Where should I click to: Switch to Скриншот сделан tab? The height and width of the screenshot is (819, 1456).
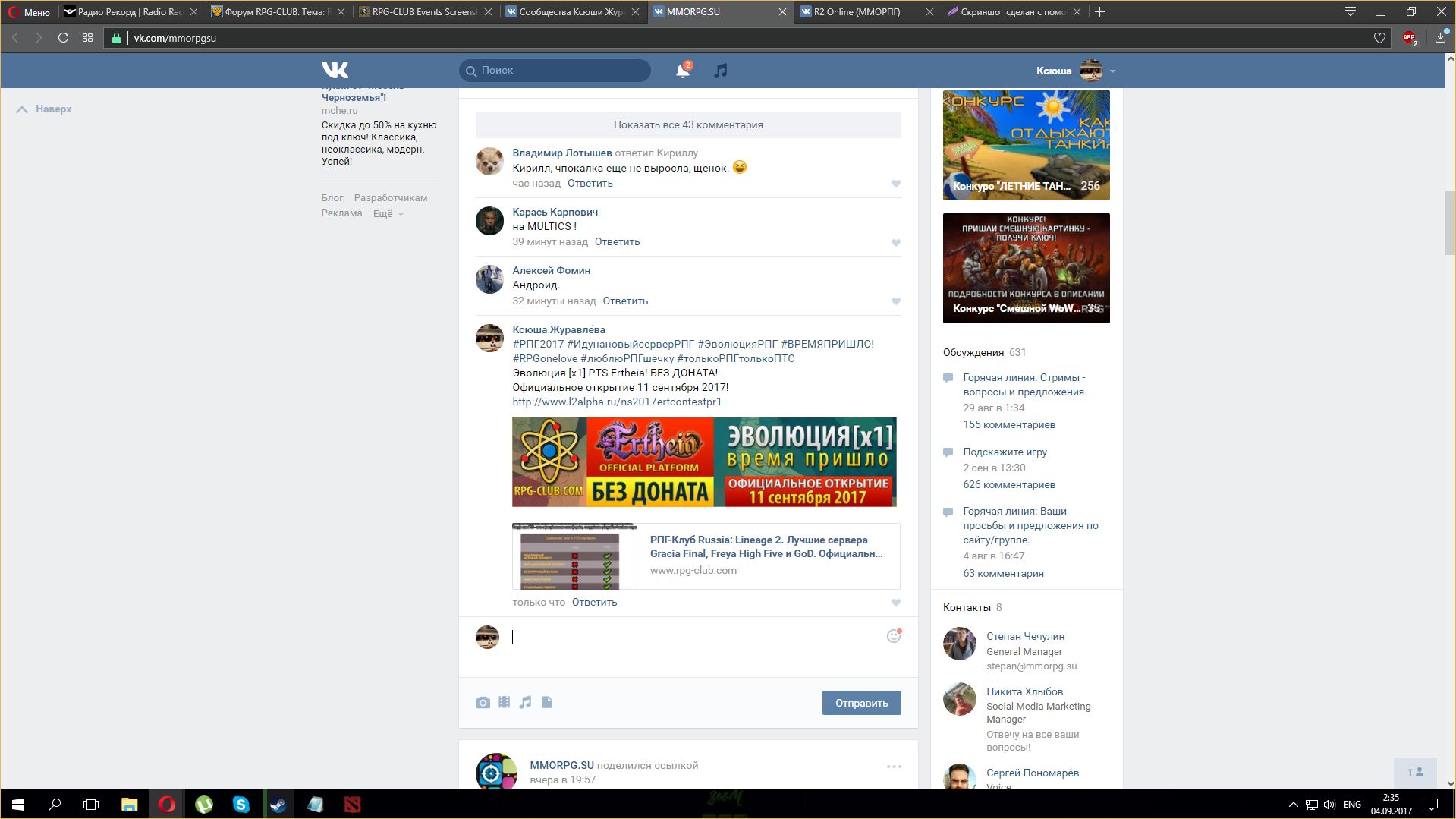click(x=1013, y=12)
